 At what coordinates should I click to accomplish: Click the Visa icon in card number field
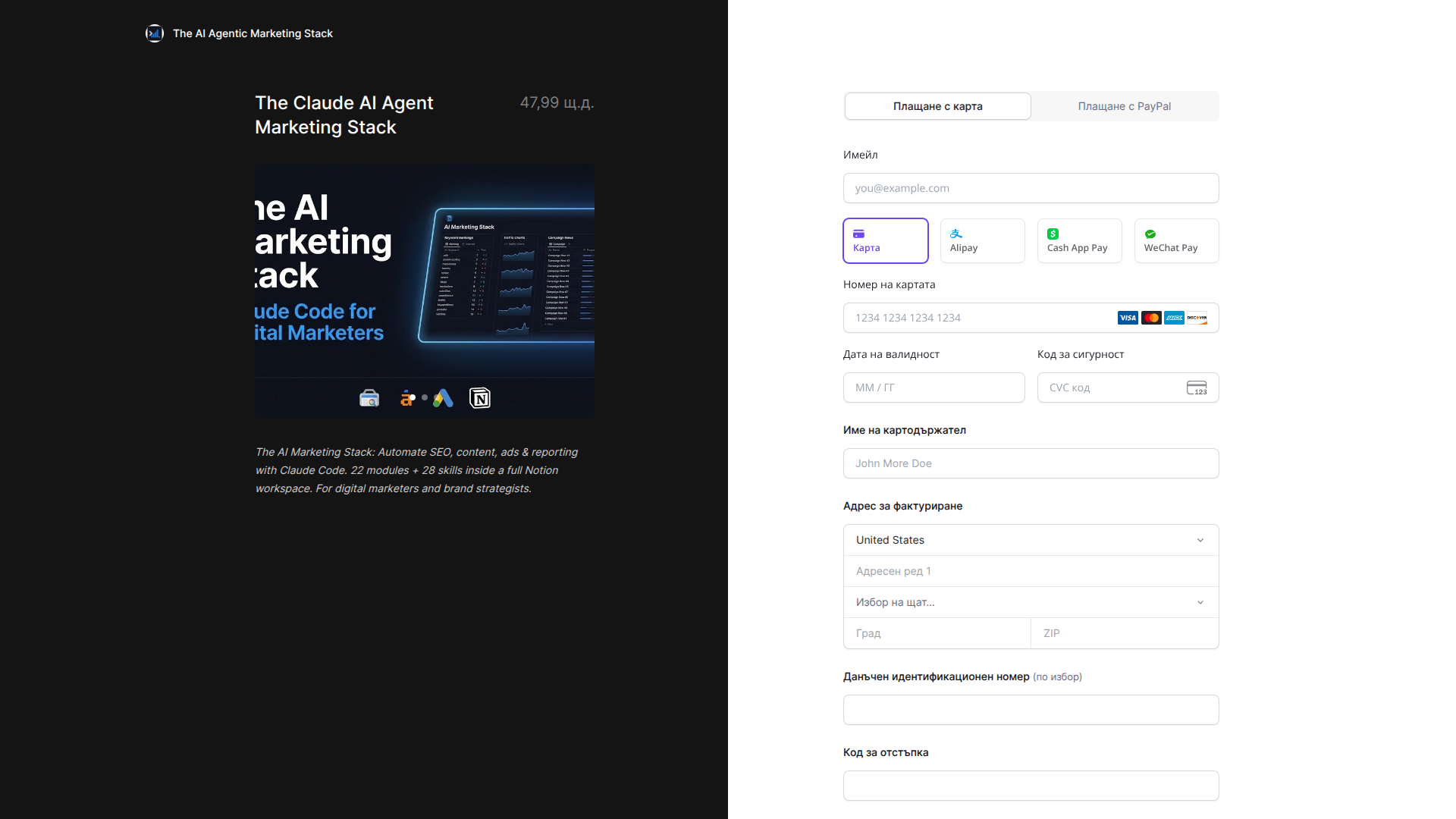coord(1128,318)
